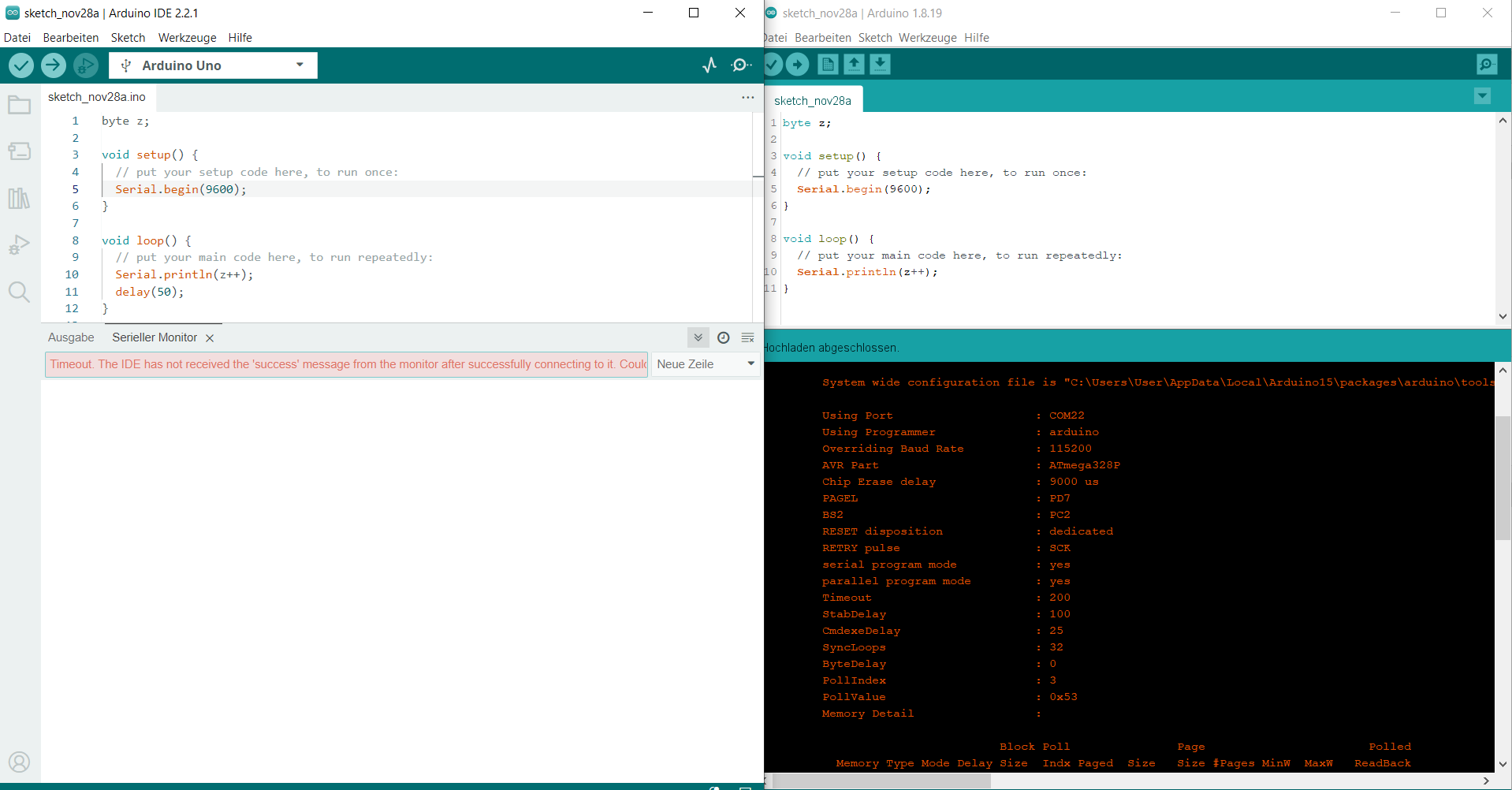Click 'byte z;' line in Arduino 1.8.19
The image size is (1512, 790).
[806, 123]
